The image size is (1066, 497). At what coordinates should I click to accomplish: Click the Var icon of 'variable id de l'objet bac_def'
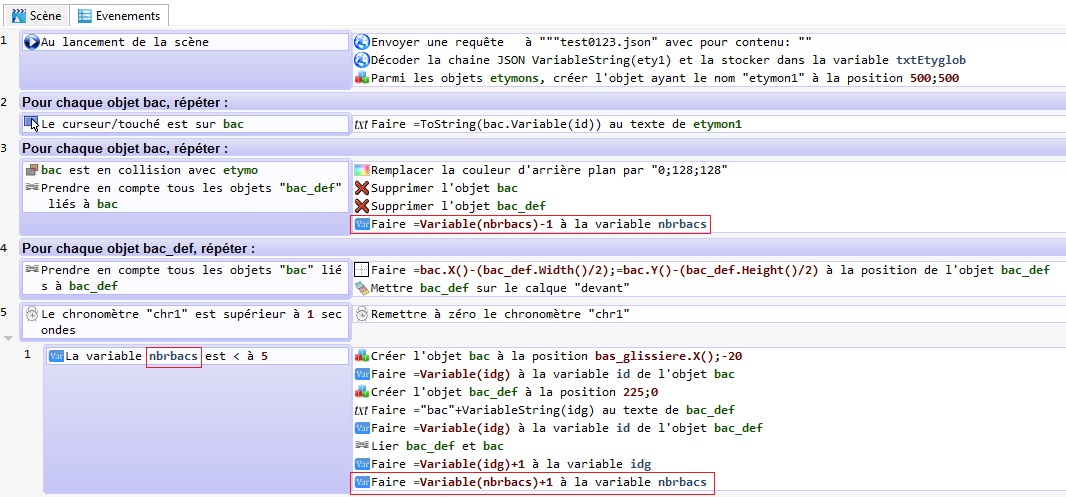click(362, 428)
